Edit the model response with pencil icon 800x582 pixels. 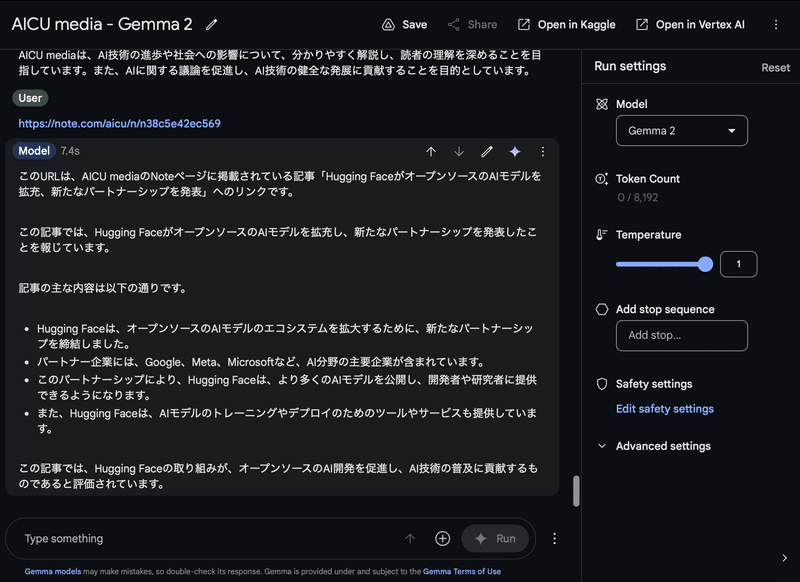(x=487, y=151)
